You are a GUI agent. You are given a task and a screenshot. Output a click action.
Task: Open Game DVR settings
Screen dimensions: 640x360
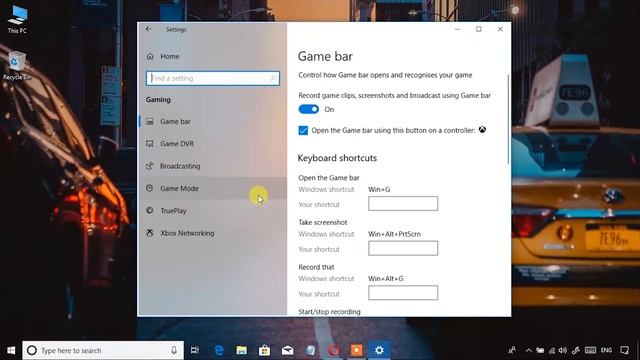[x=213, y=144]
